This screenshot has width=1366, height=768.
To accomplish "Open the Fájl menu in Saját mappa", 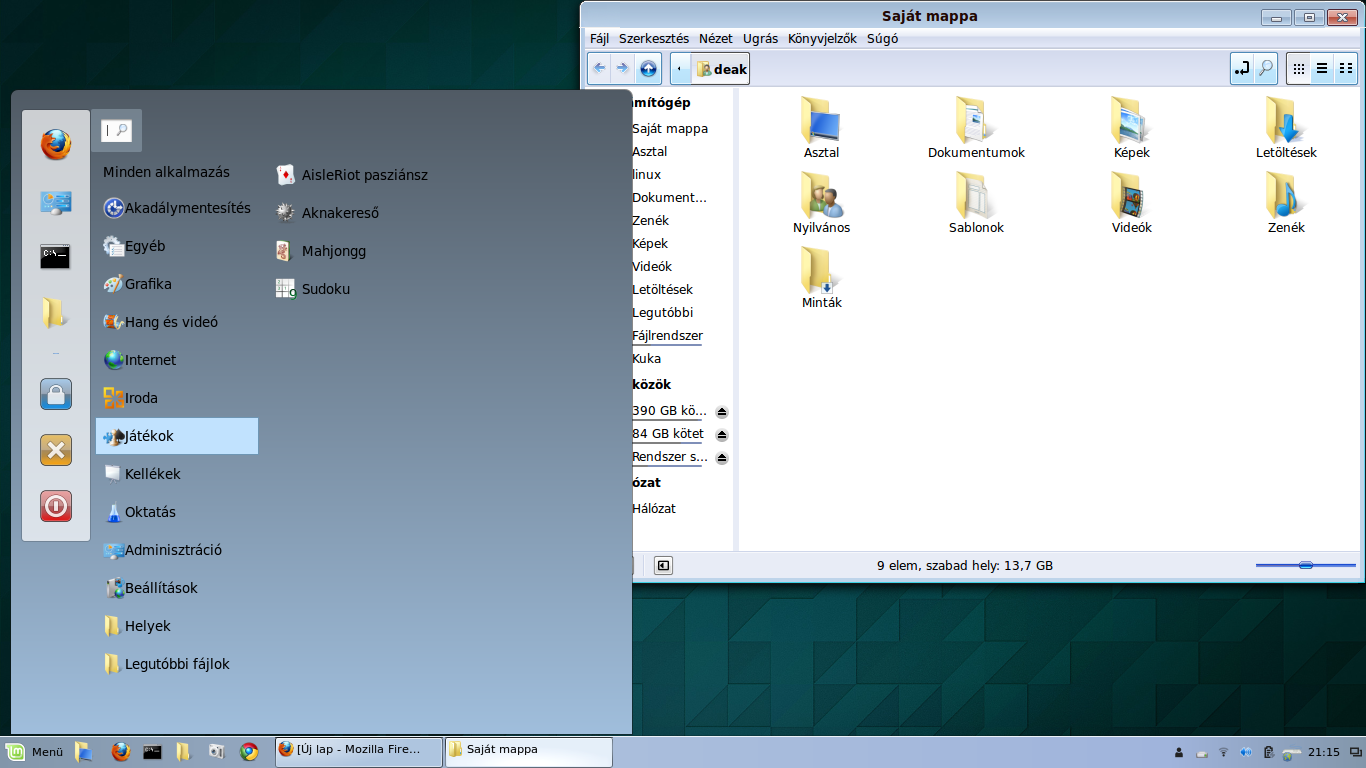I will (599, 39).
